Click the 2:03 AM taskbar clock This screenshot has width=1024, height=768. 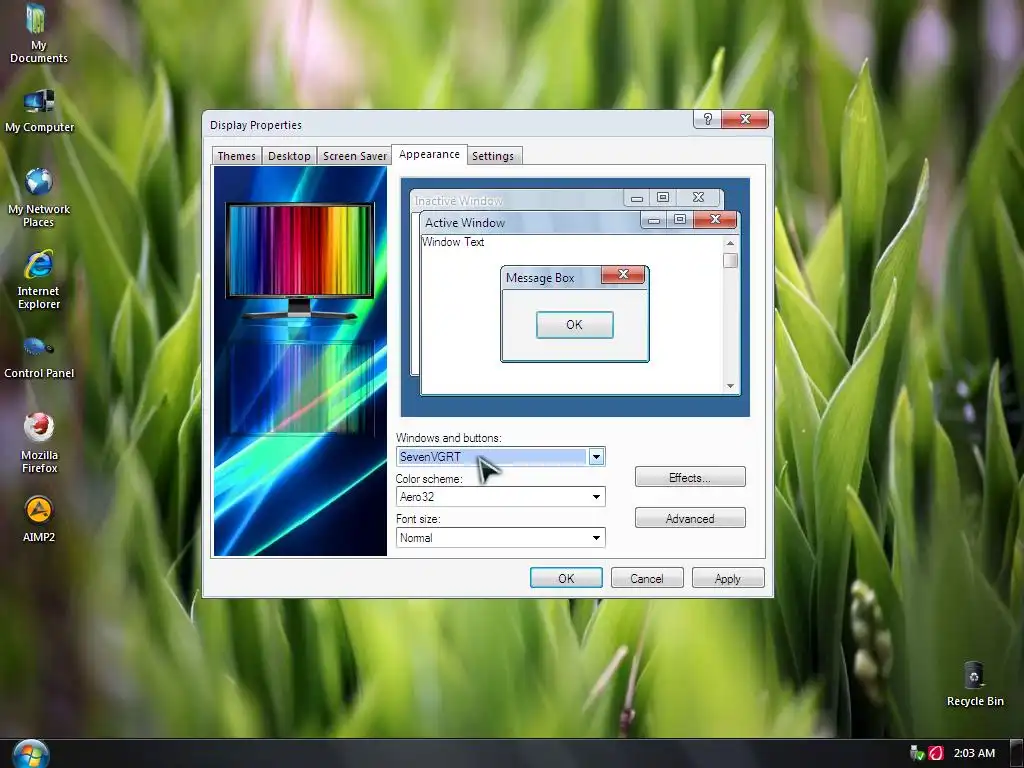click(x=974, y=753)
